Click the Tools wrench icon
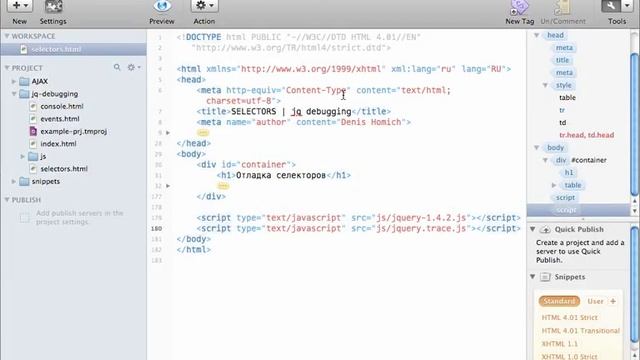Screen dimensions: 640x360 pyautogui.click(x=611, y=6)
